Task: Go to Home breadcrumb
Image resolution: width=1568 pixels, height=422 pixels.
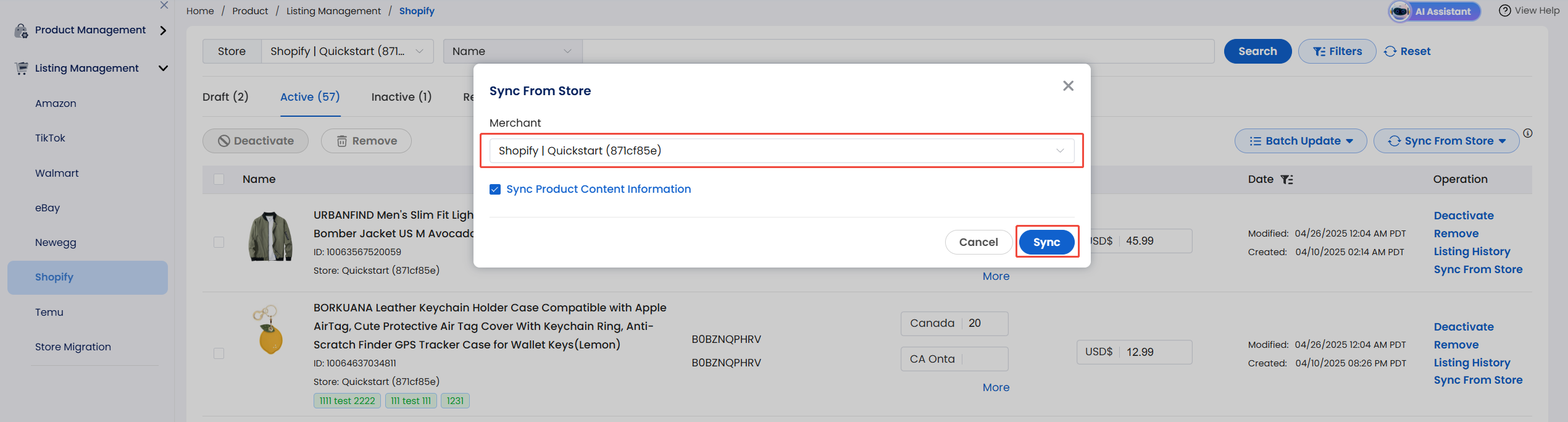Action: tap(200, 11)
